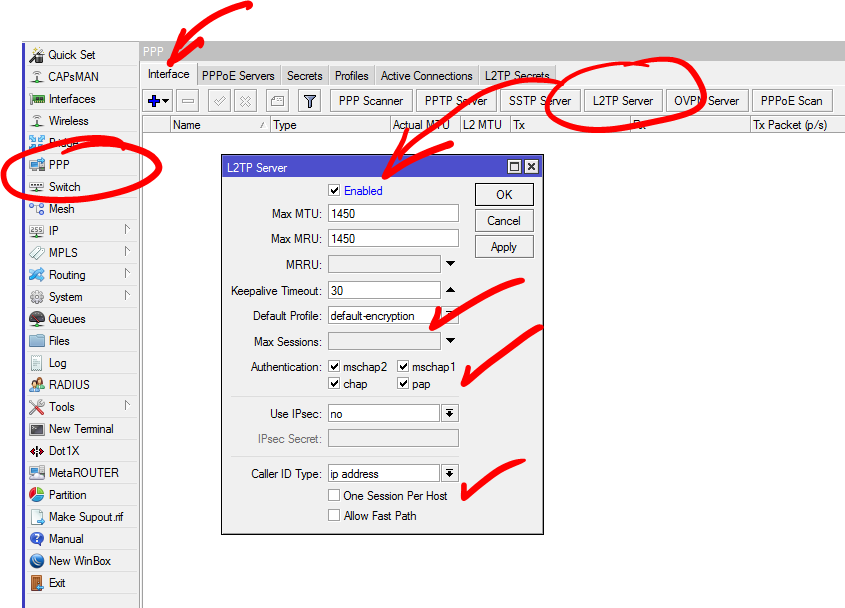Launch New Terminal from sidebar
Screen dimensions: 845x608
(80, 429)
